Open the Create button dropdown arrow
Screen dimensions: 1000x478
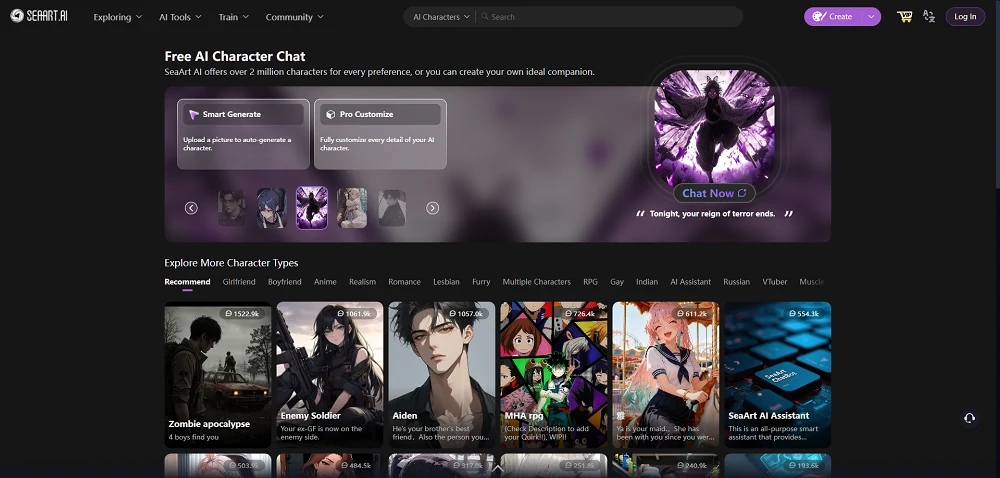pyautogui.click(x=871, y=17)
